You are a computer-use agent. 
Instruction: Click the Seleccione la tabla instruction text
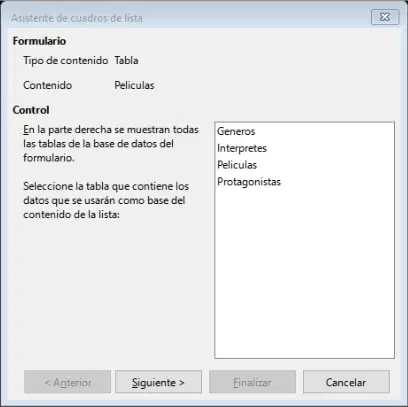(x=106, y=200)
